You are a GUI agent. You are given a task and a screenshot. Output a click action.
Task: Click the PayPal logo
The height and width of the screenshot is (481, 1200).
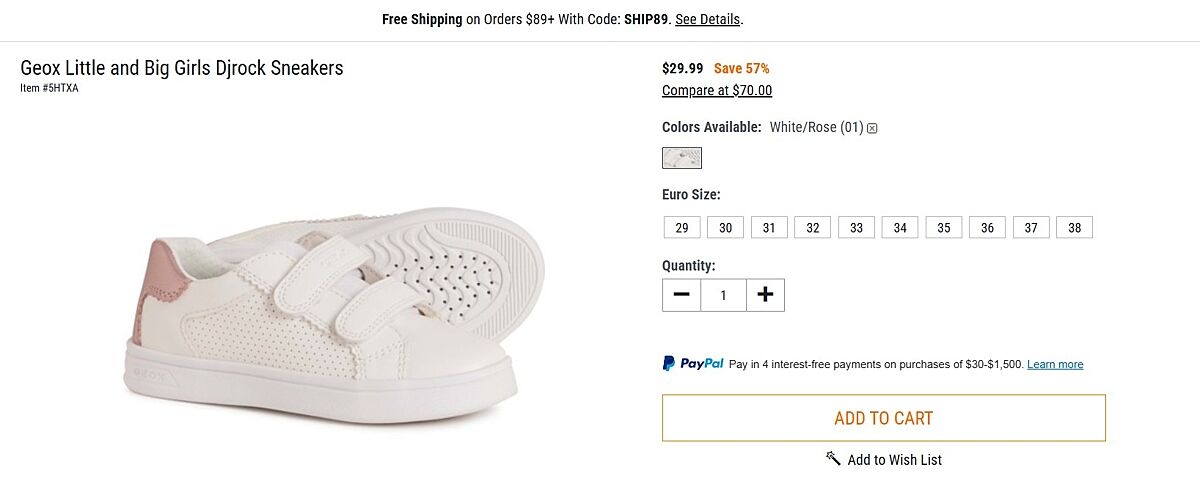tap(693, 364)
